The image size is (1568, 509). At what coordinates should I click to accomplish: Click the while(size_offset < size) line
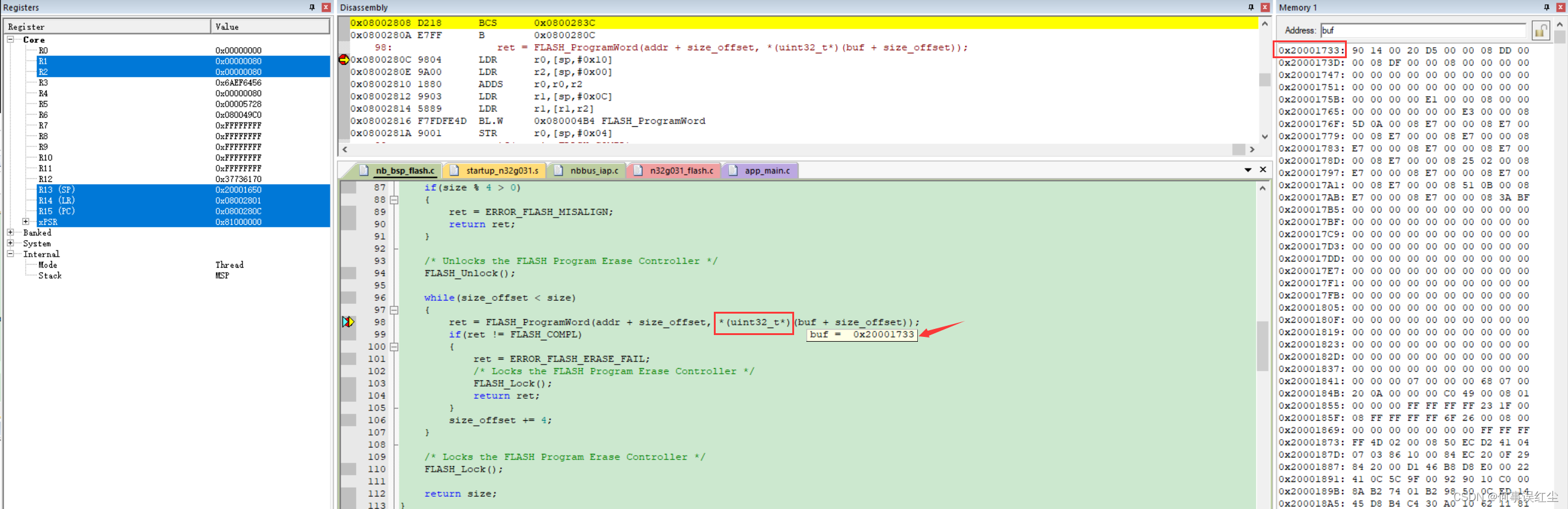(500, 298)
